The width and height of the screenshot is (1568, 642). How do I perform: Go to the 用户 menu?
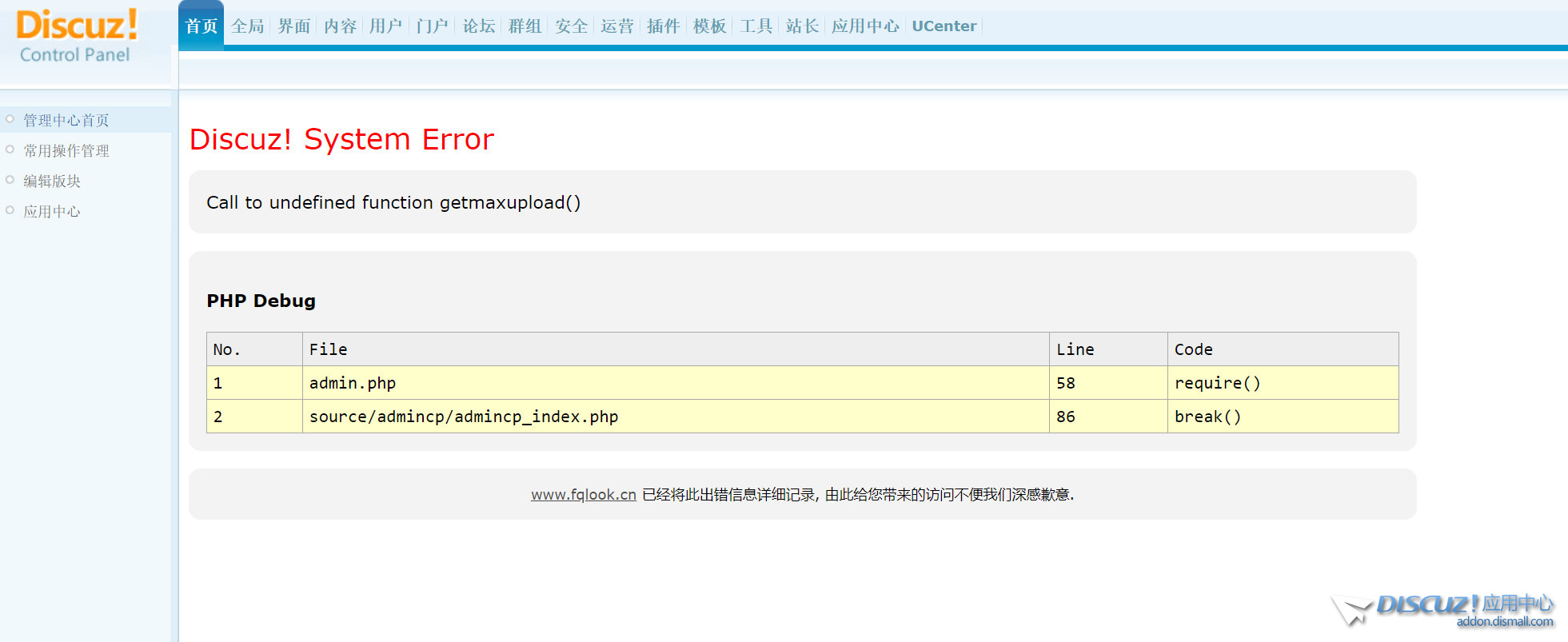(x=385, y=26)
